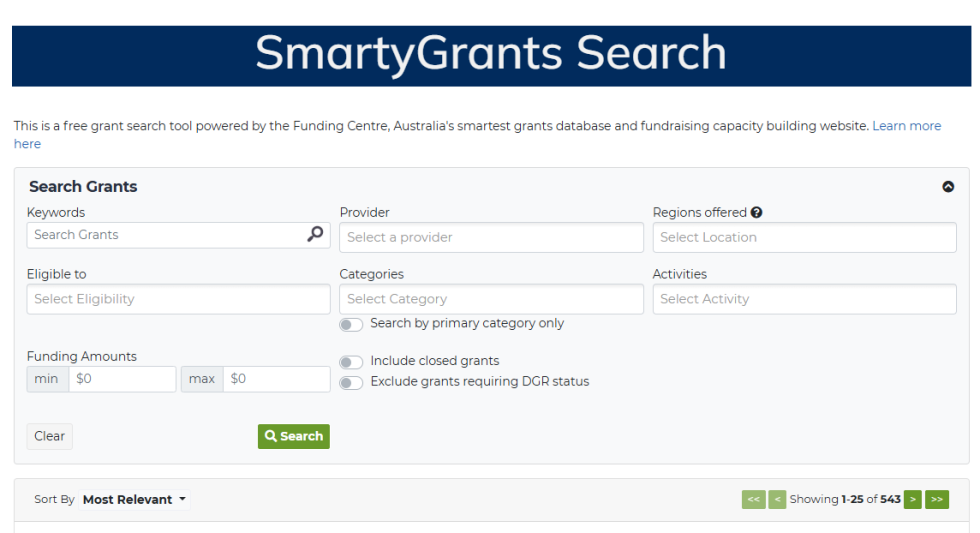
Task: Toggle Search by primary category only
Action: point(351,324)
